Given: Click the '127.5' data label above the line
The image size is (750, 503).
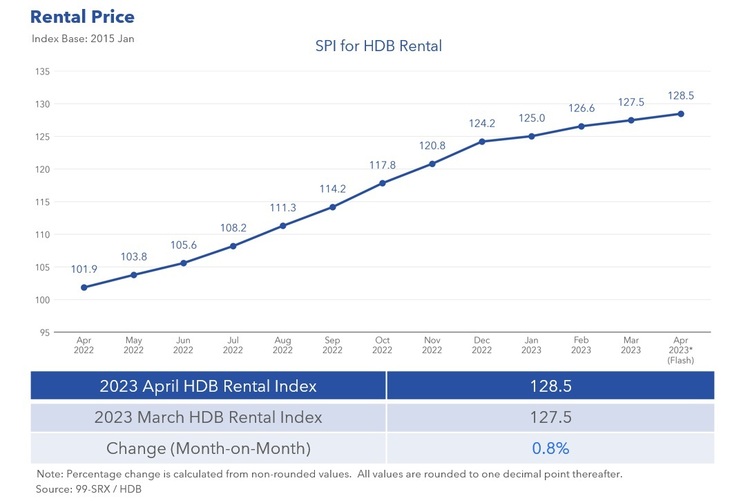Looking at the screenshot, I should click(x=631, y=102).
